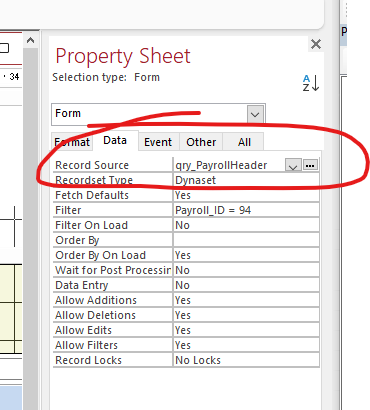Image resolution: width=370 pixels, height=410 pixels.
Task: Click the Order By On Load label
Action: [101, 255]
